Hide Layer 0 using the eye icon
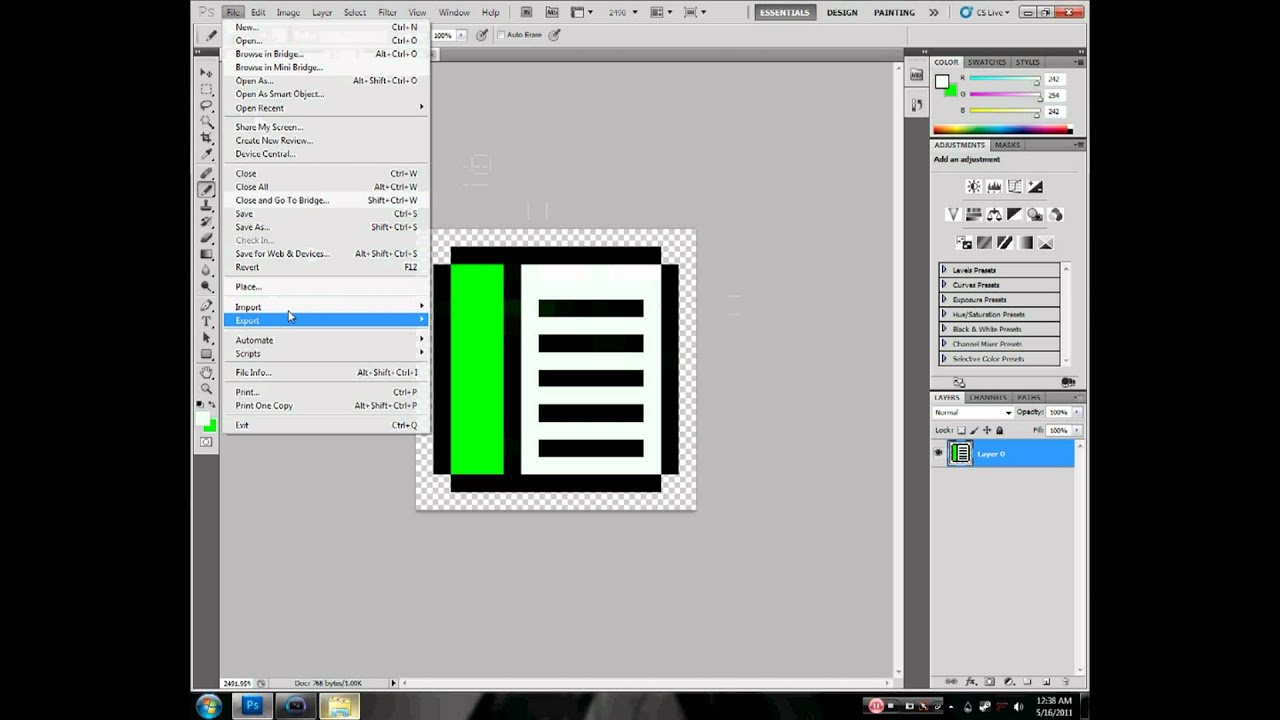 pyautogui.click(x=938, y=454)
